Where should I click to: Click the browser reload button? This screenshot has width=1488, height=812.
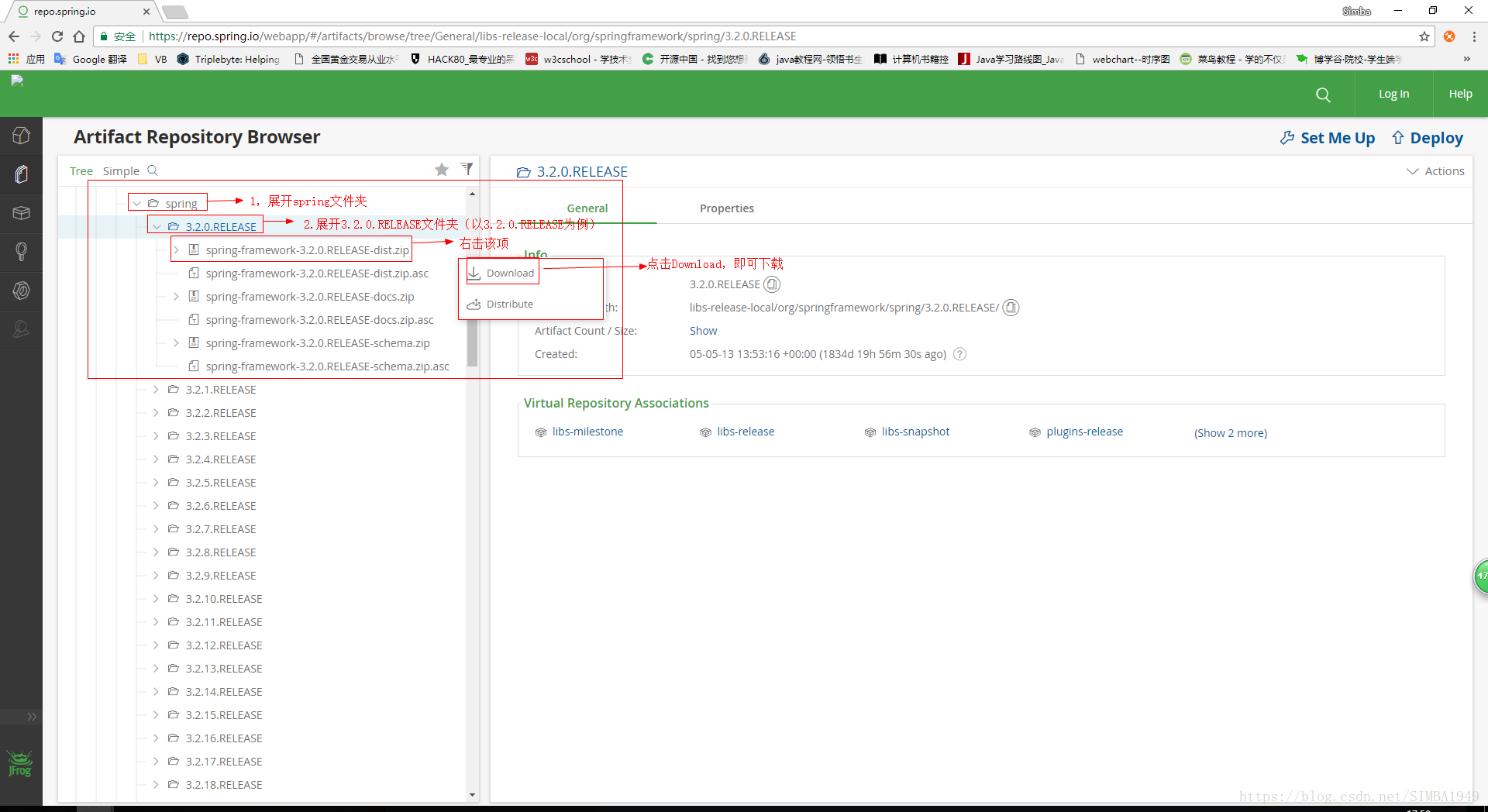[x=57, y=36]
